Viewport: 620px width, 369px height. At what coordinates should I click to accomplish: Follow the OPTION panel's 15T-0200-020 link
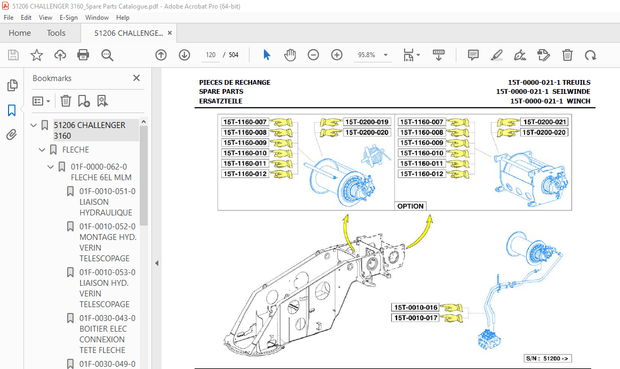click(x=544, y=132)
